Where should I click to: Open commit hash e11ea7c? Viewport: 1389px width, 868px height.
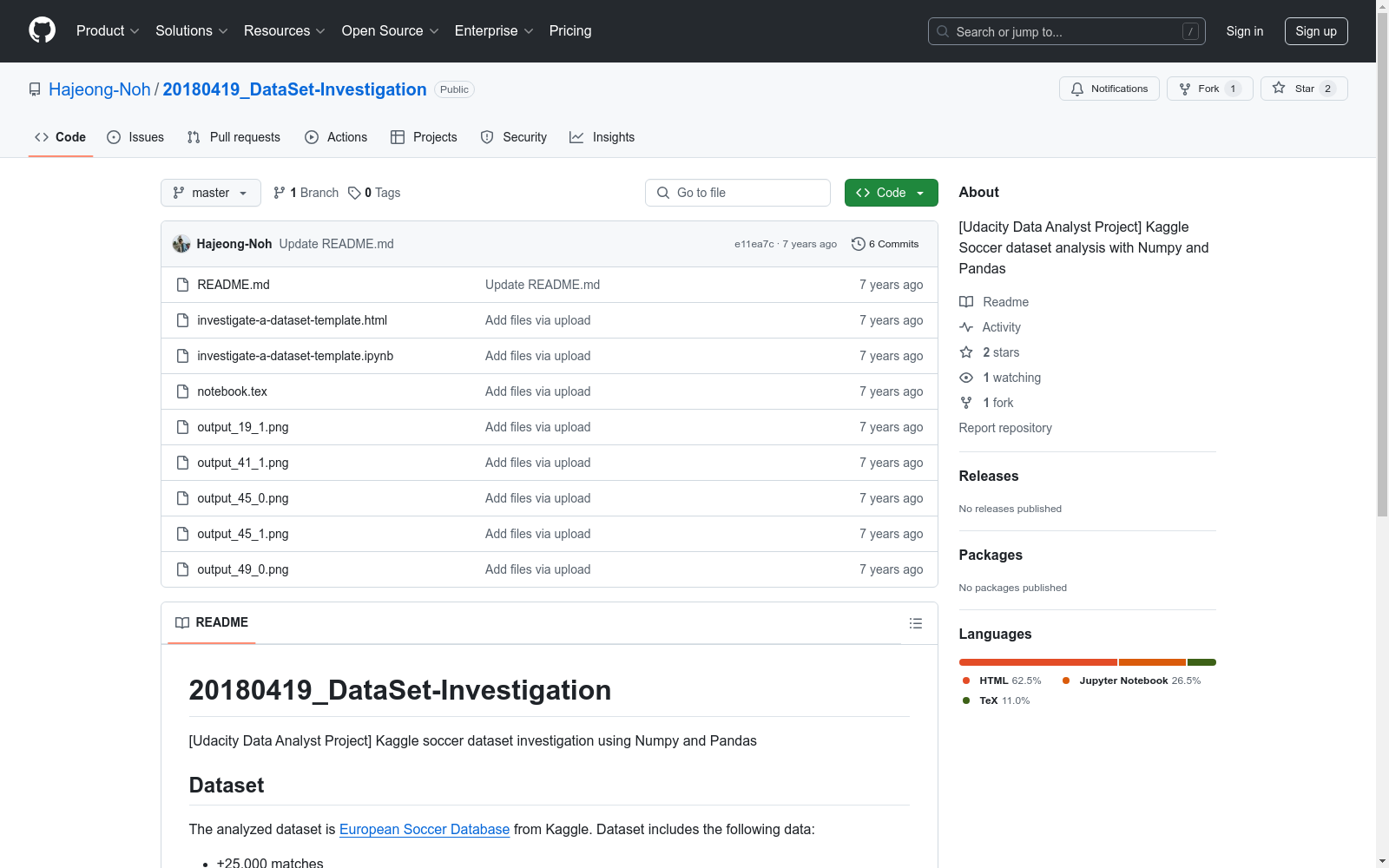754,244
